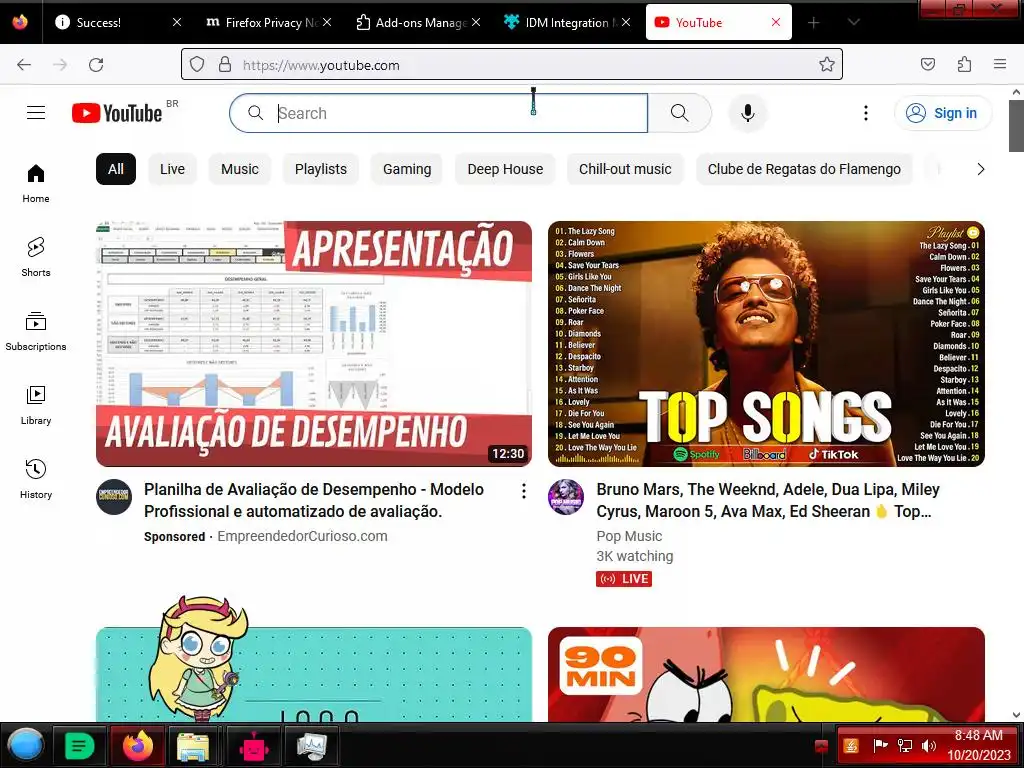Select the Music filter chip
Screen dimensions: 1024x768
pyautogui.click(x=240, y=169)
